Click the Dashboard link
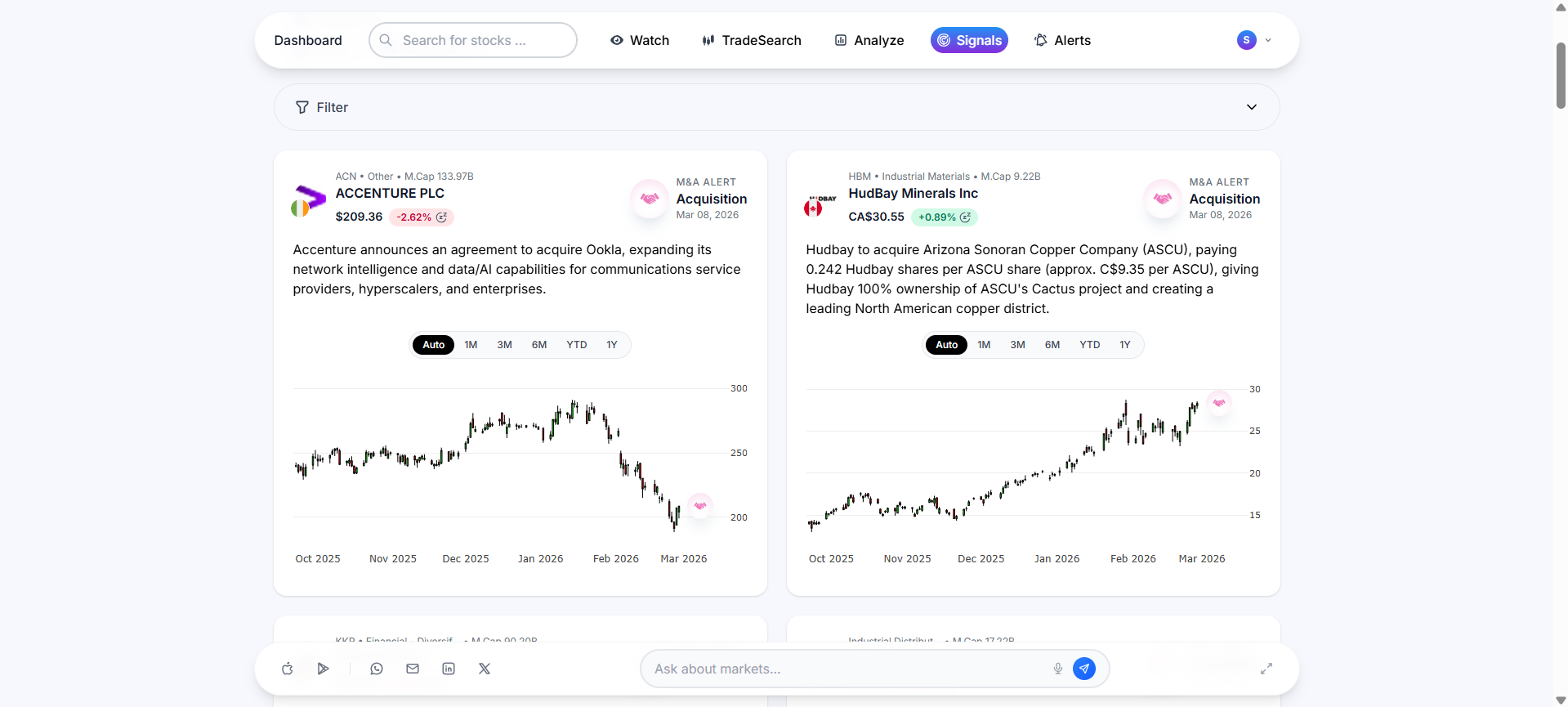 click(308, 40)
